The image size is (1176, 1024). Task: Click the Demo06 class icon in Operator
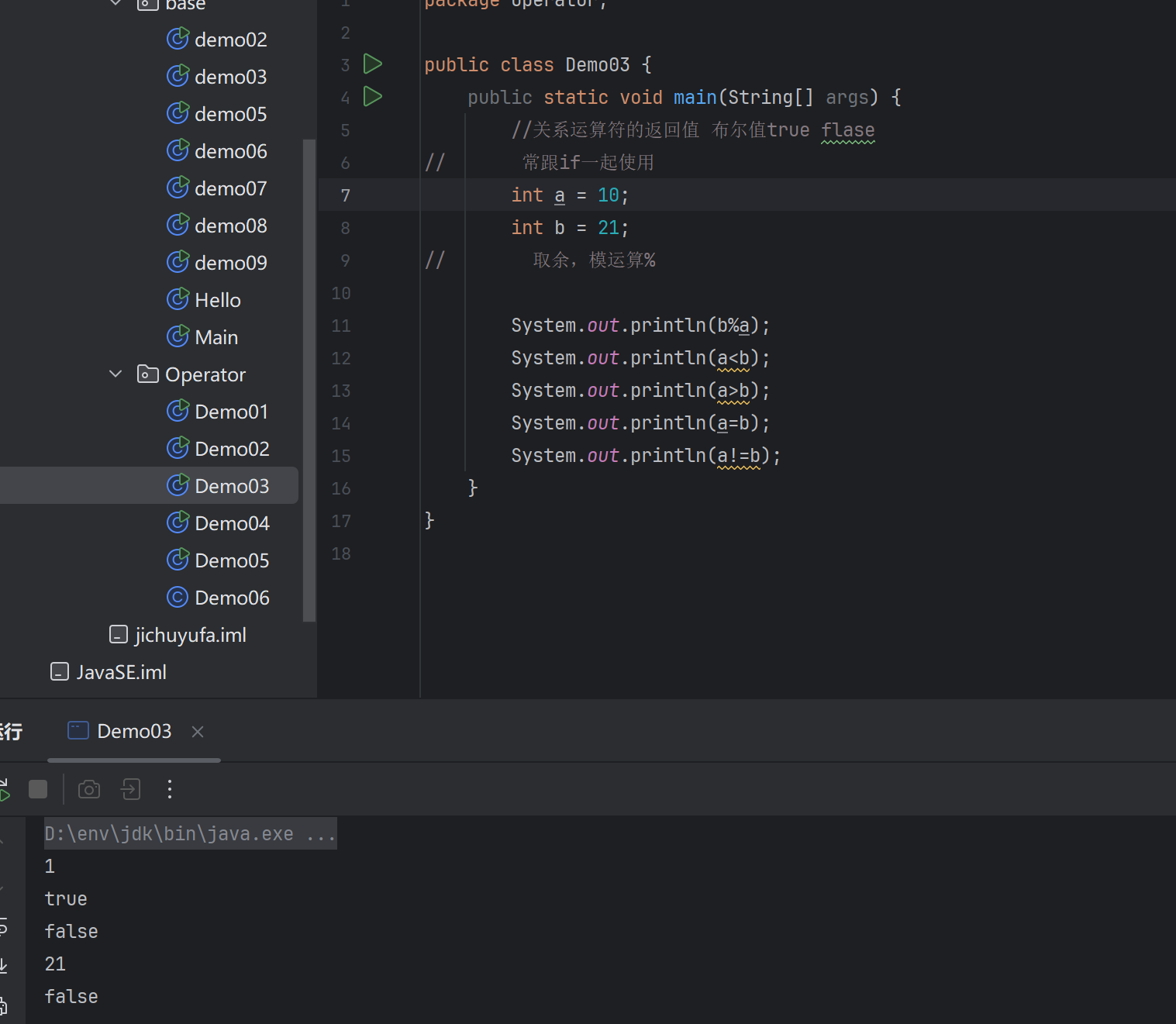click(x=178, y=597)
